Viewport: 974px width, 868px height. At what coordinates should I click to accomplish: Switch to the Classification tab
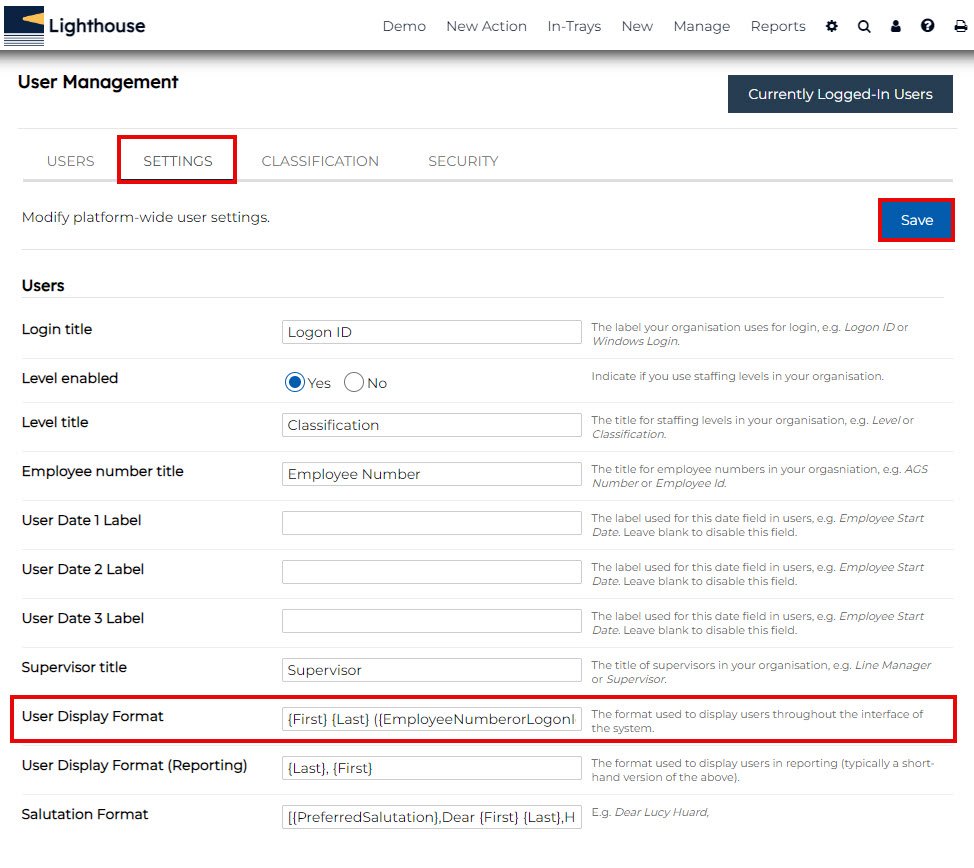(x=320, y=161)
